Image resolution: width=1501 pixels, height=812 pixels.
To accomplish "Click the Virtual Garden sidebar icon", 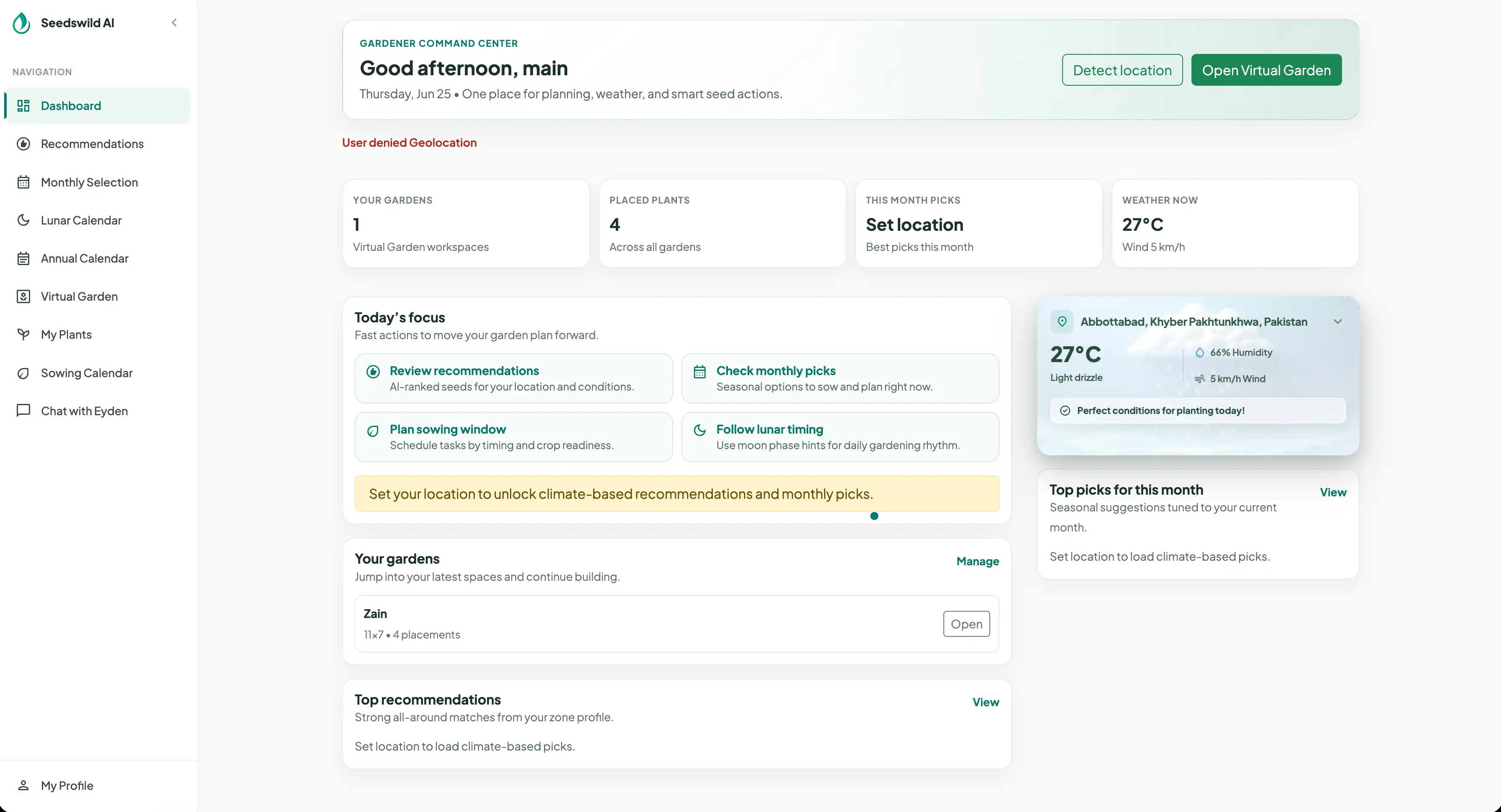I will pos(23,296).
